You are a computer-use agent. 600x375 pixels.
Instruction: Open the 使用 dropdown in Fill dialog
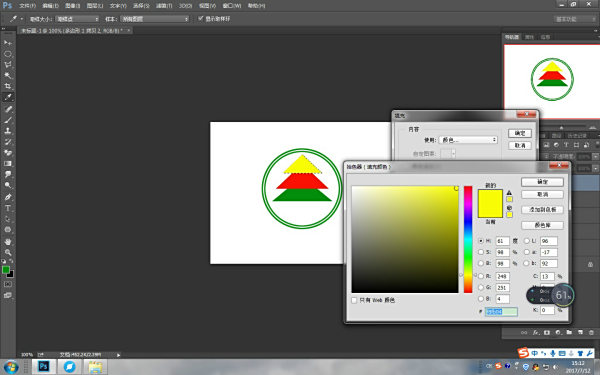point(468,140)
